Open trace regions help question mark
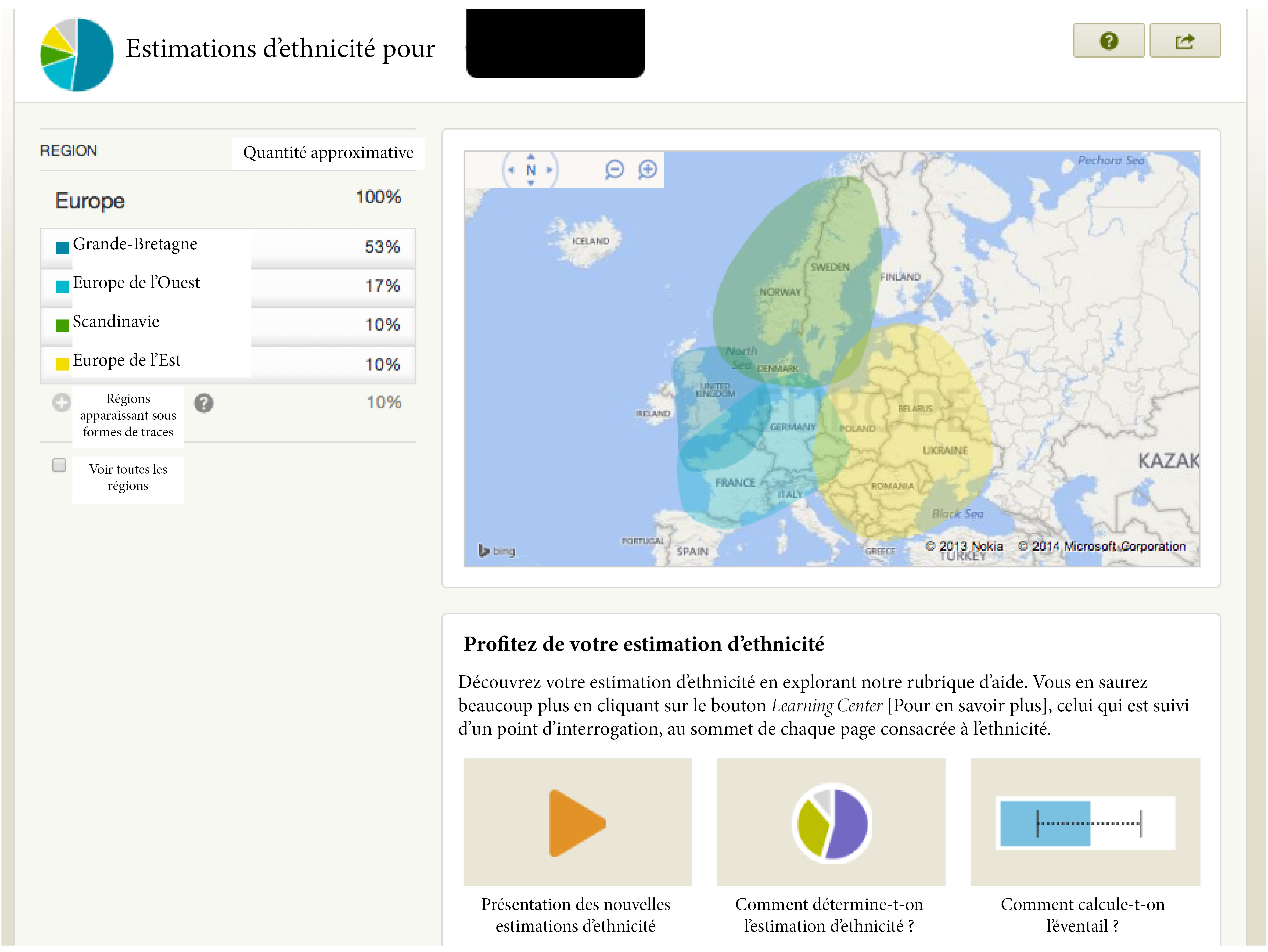 [204, 403]
